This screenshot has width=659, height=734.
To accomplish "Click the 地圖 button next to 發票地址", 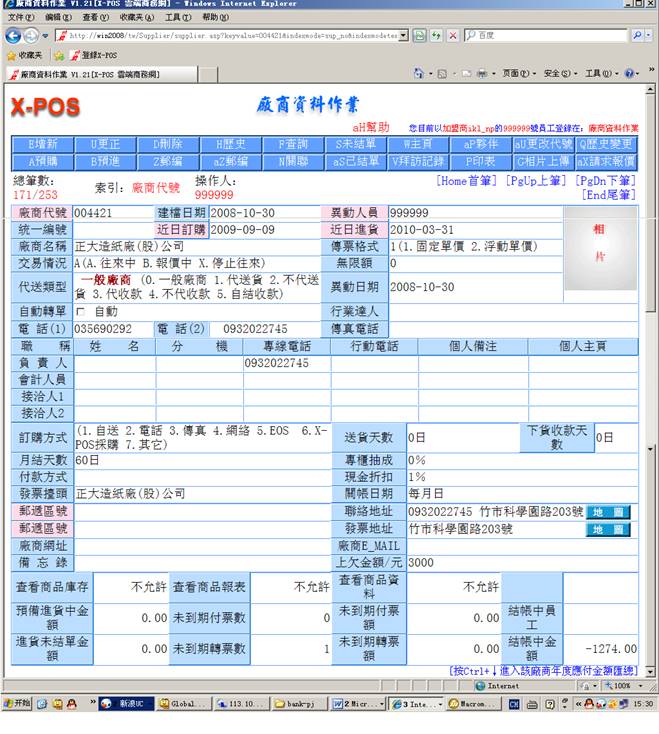I will [608, 529].
